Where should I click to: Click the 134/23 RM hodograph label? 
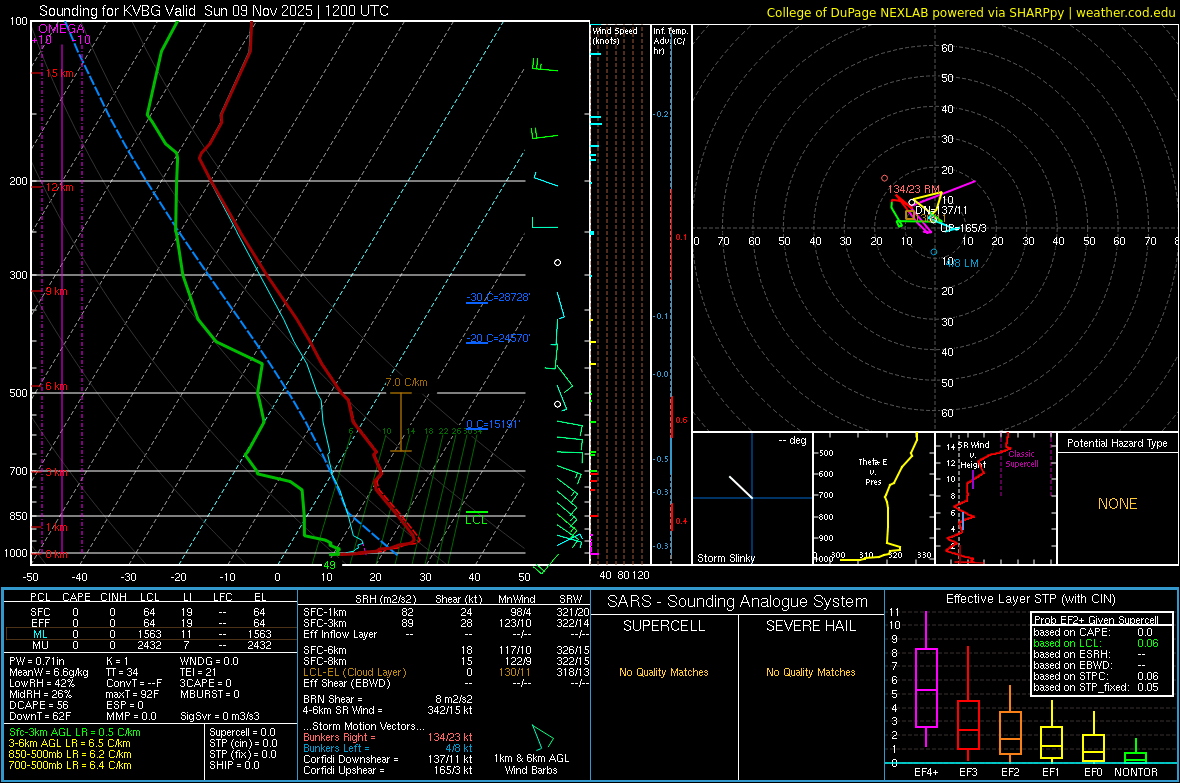click(914, 189)
